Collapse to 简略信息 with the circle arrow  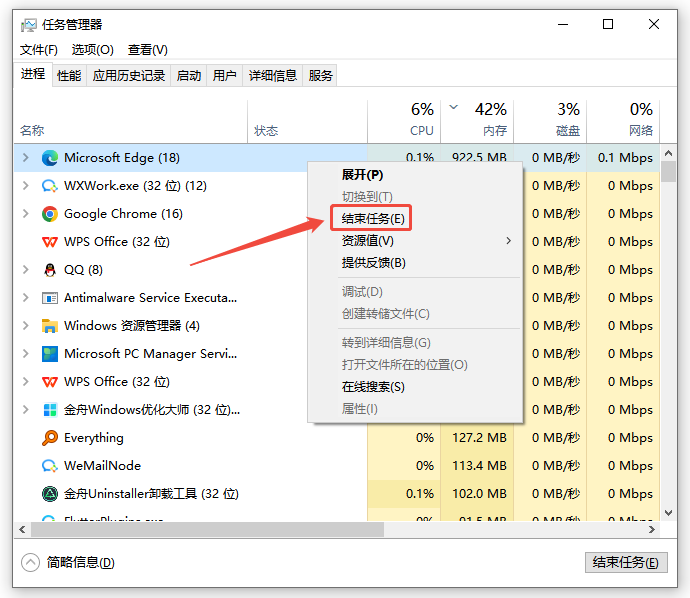[x=30, y=562]
